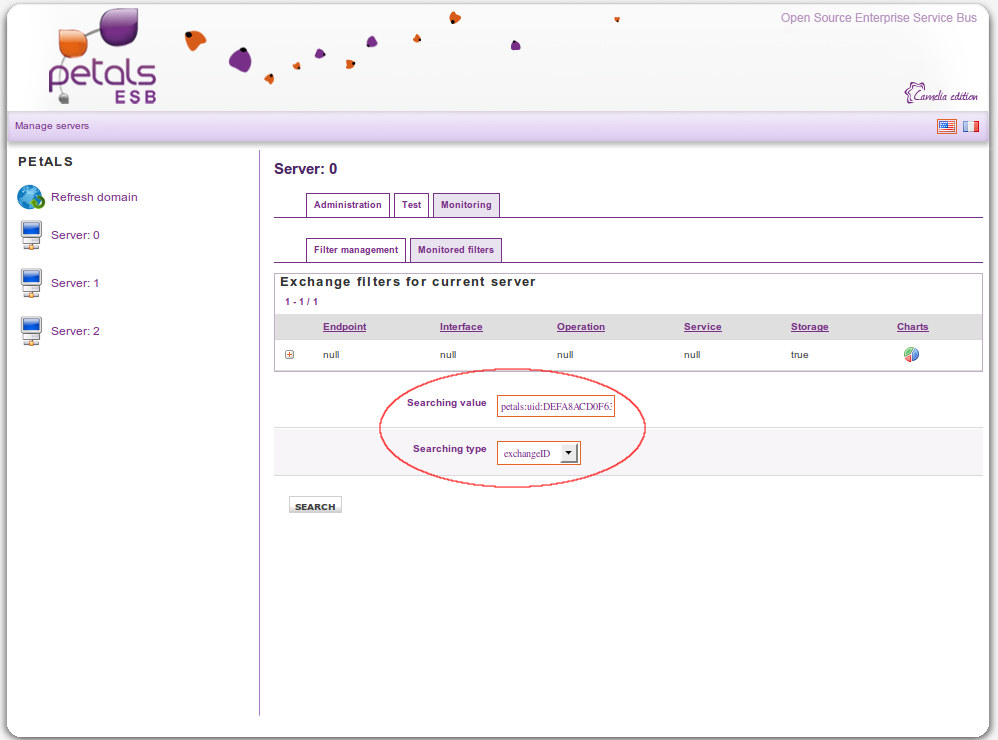The width and height of the screenshot is (998, 740).
Task: Click into the Searching value text field
Action: coord(556,407)
